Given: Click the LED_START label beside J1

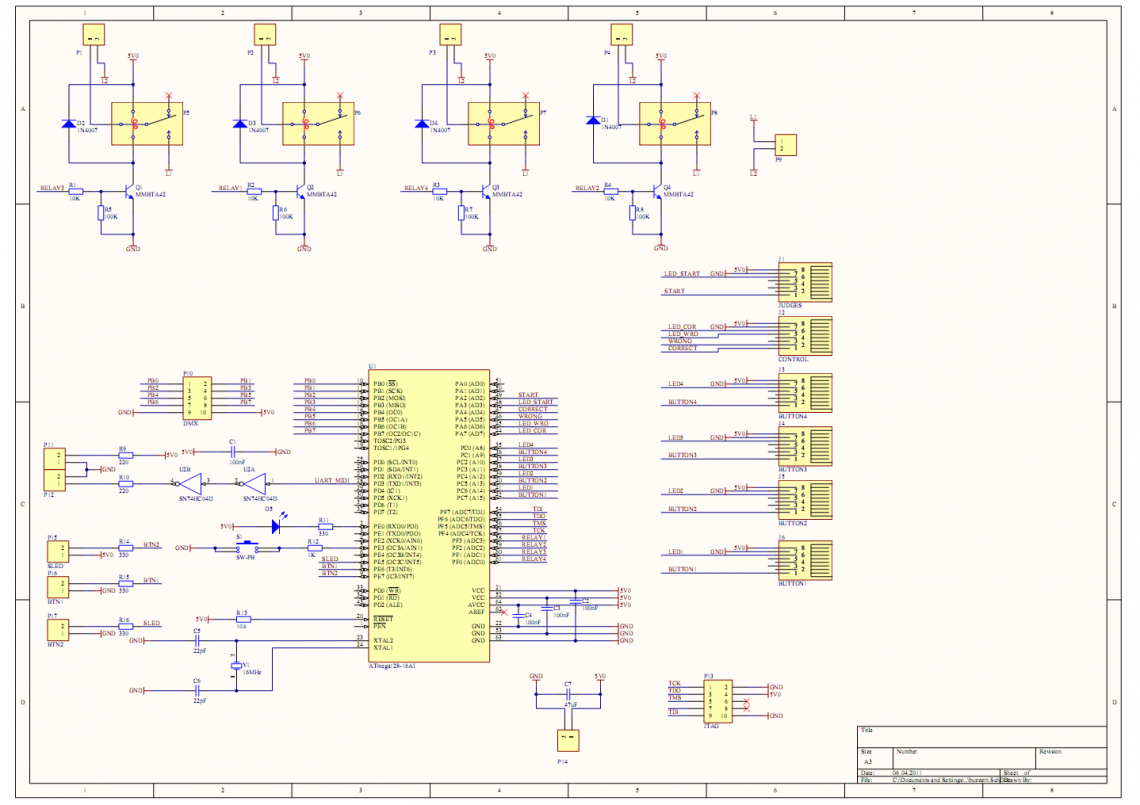Looking at the screenshot, I should (682, 274).
